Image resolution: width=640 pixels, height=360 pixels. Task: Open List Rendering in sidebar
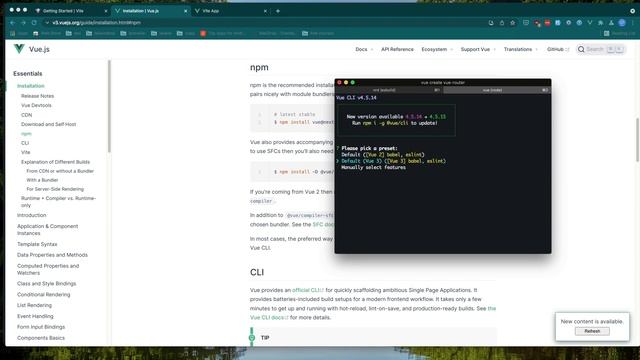coord(34,305)
